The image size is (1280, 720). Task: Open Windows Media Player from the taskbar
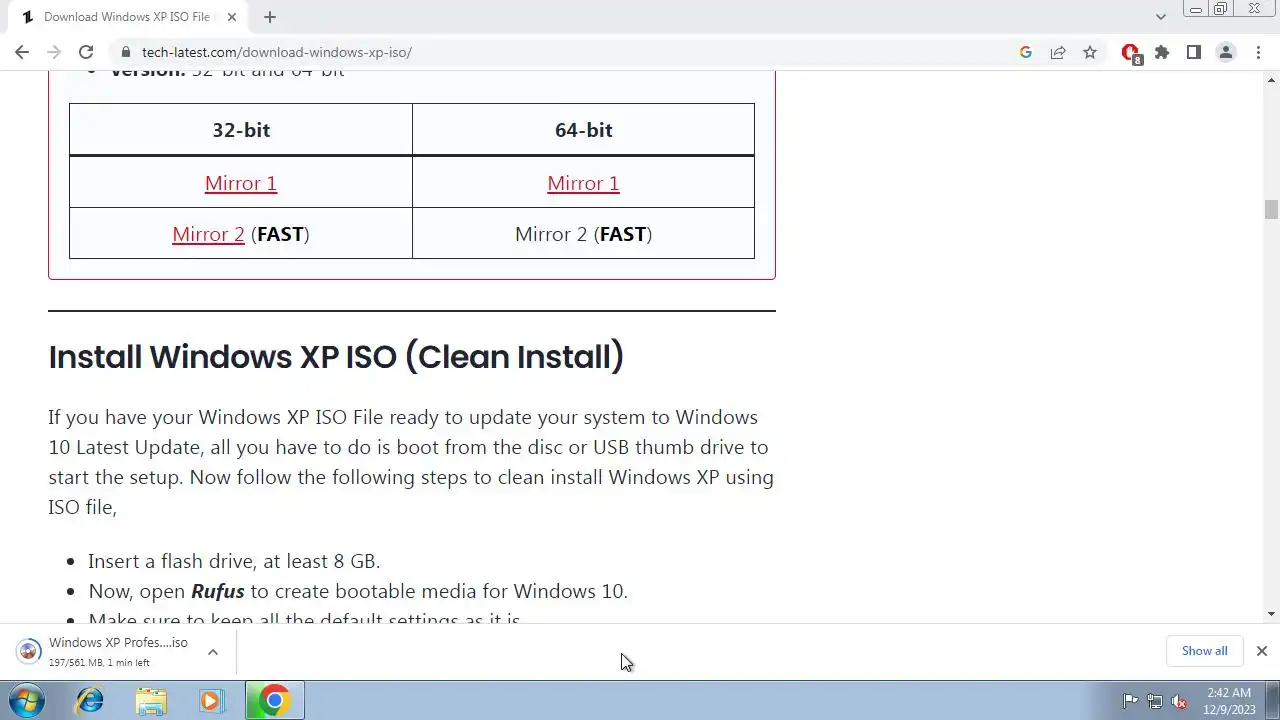pyautogui.click(x=211, y=701)
